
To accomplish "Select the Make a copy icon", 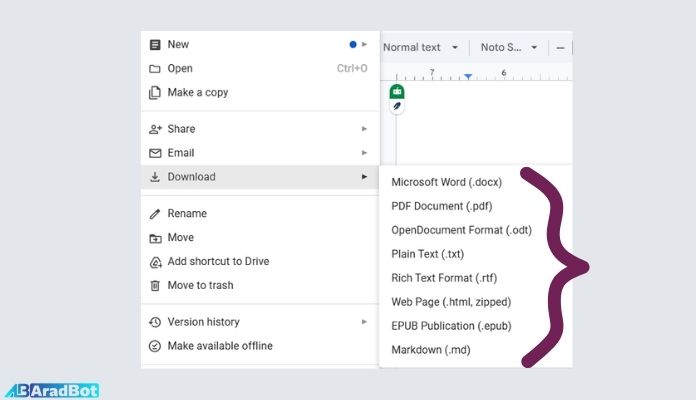I will pos(155,93).
